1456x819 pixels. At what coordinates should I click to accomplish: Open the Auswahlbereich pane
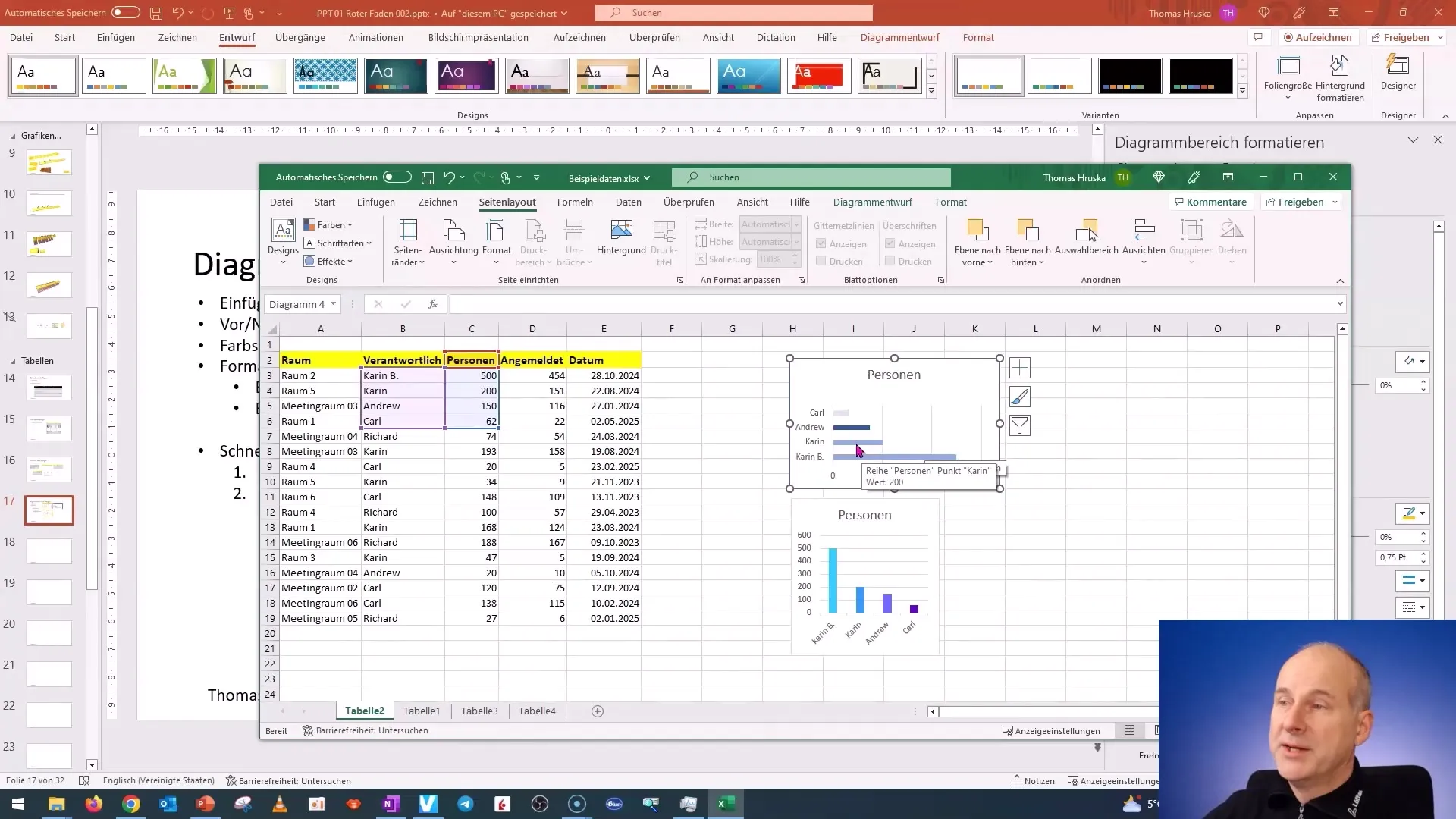[1086, 237]
